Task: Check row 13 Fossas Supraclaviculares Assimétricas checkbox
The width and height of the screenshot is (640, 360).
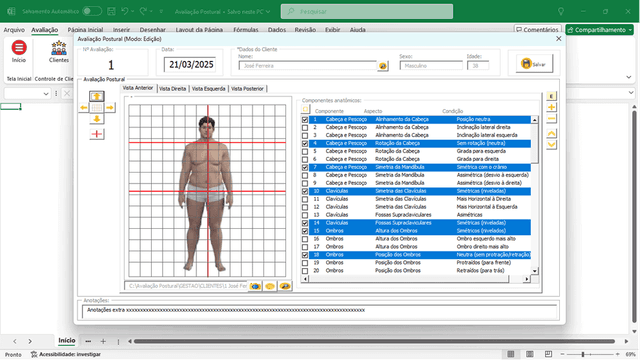Action: pyautogui.click(x=305, y=216)
